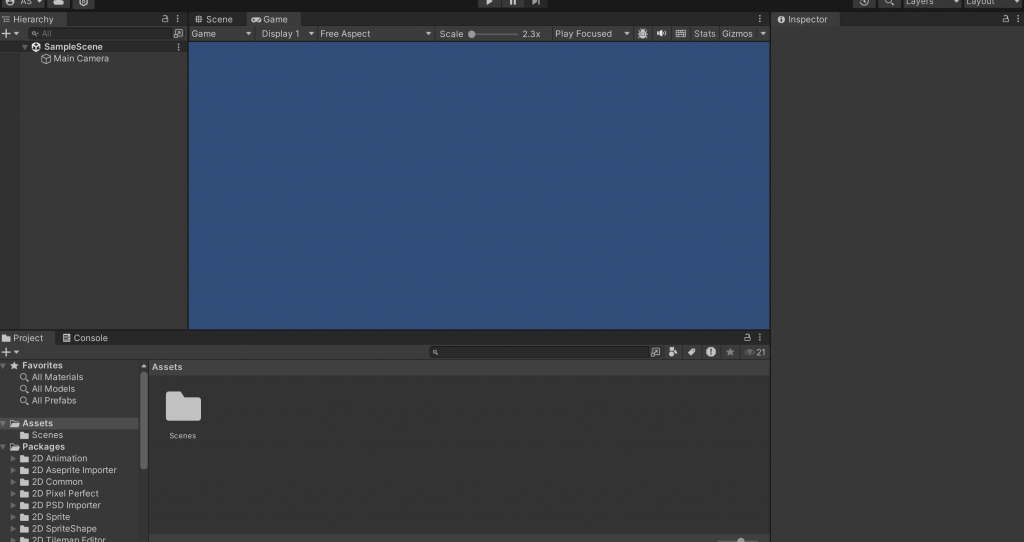This screenshot has height=542, width=1024.
Task: Expand the 2D Animation package folder
Action: click(x=13, y=458)
